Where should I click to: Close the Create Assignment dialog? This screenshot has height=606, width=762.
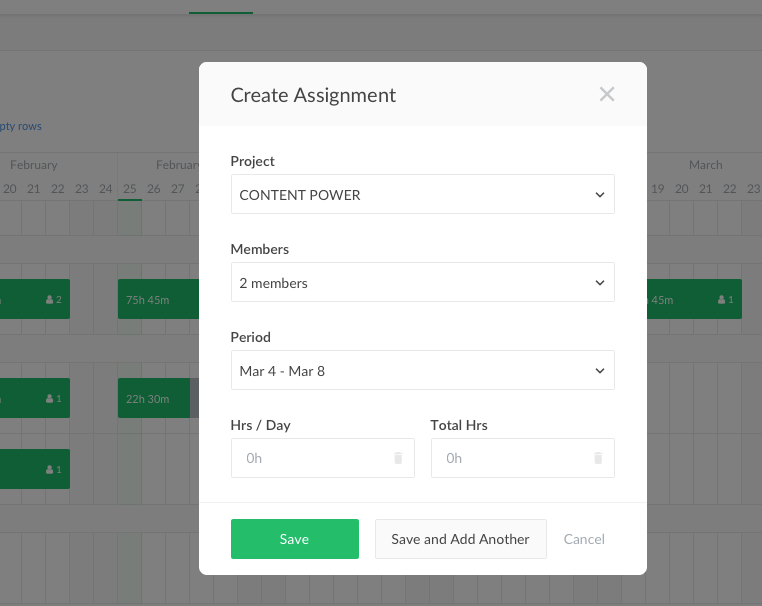(606, 95)
